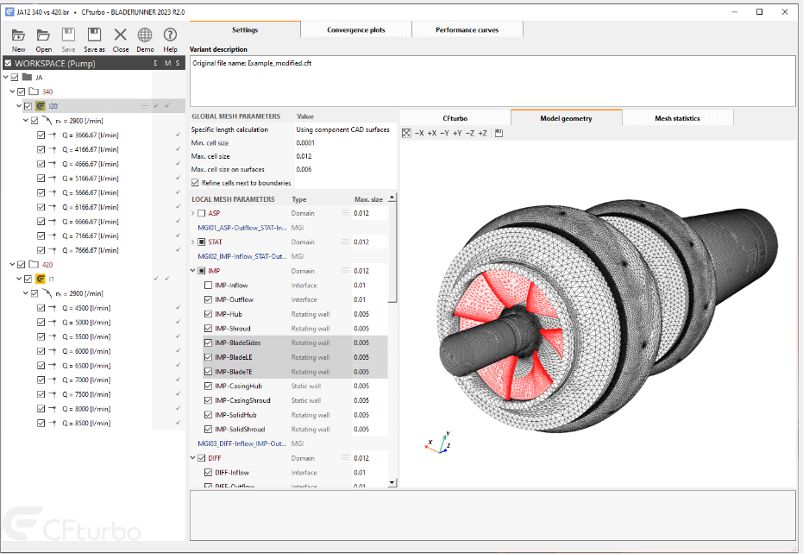
Task: Collapse the JA tree node
Action: pyautogui.click(x=6, y=77)
